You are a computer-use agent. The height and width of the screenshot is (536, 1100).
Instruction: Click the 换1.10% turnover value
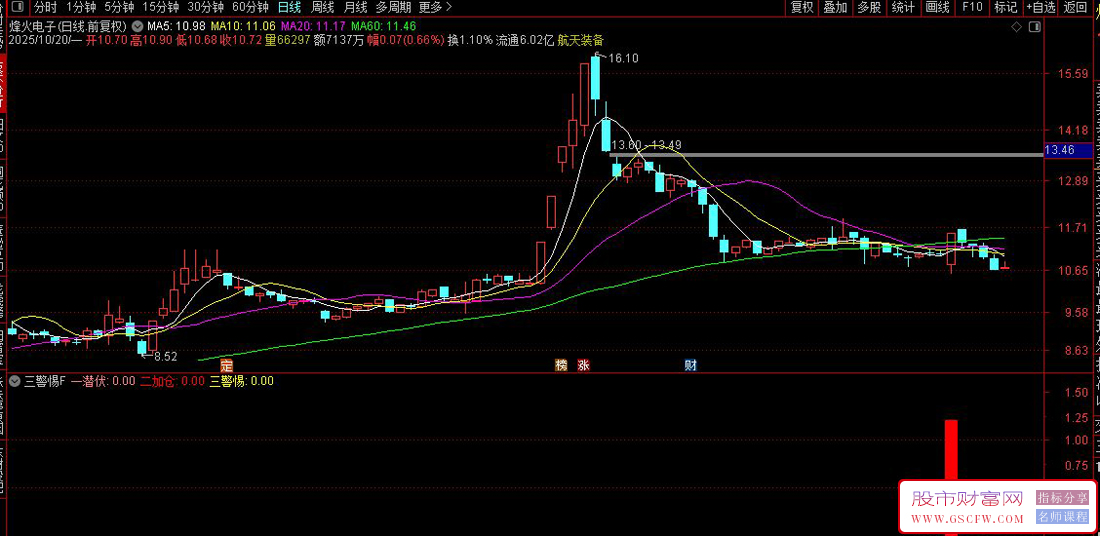[x=470, y=40]
